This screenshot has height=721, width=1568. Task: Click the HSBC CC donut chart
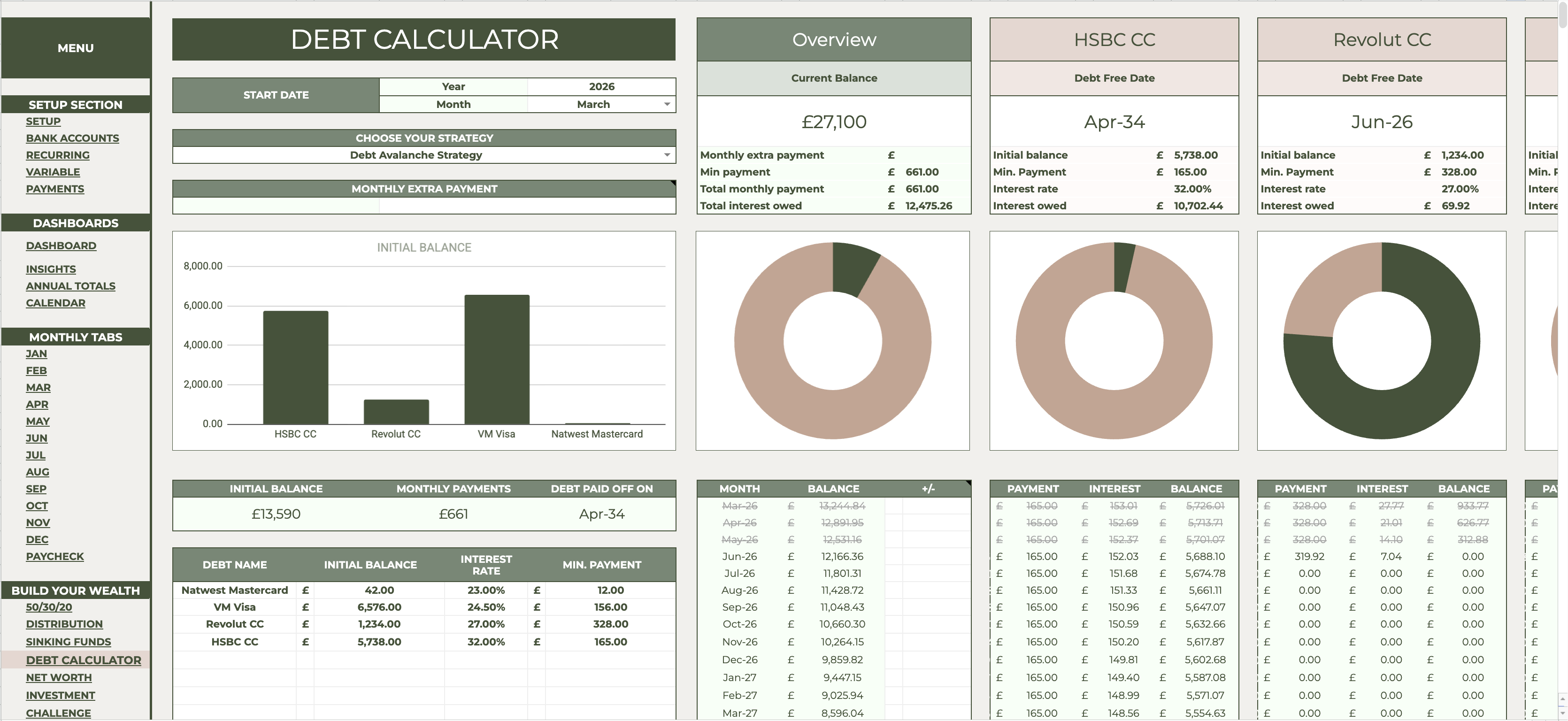pos(1114,341)
